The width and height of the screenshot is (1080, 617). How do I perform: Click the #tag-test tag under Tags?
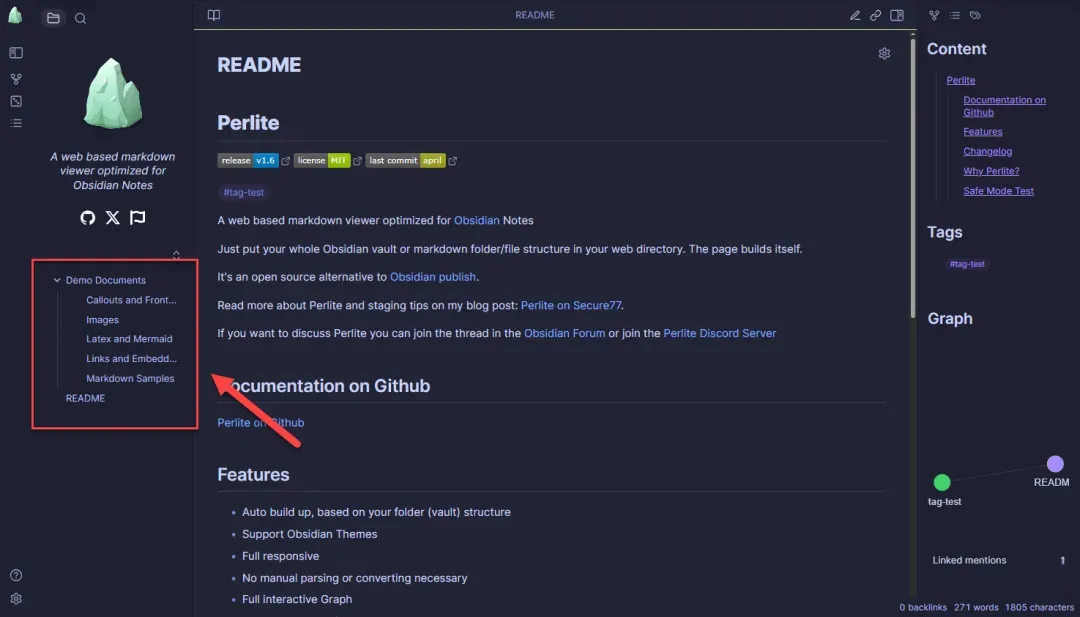point(967,264)
